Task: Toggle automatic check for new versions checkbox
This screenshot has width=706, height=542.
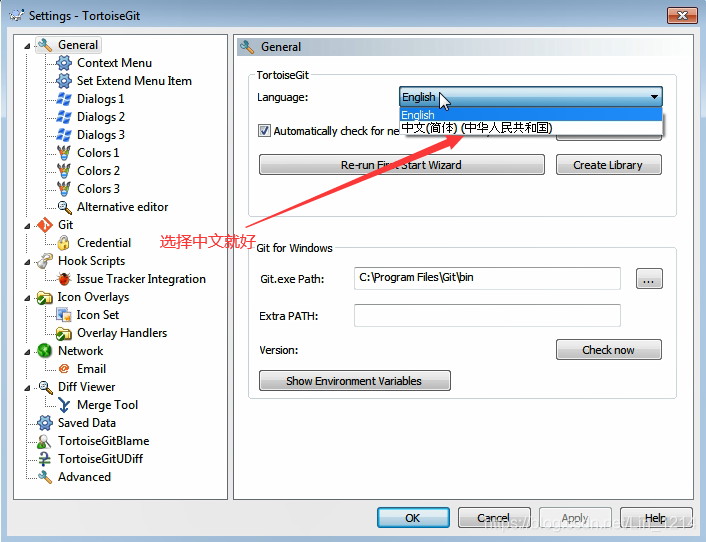Action: pos(264,131)
